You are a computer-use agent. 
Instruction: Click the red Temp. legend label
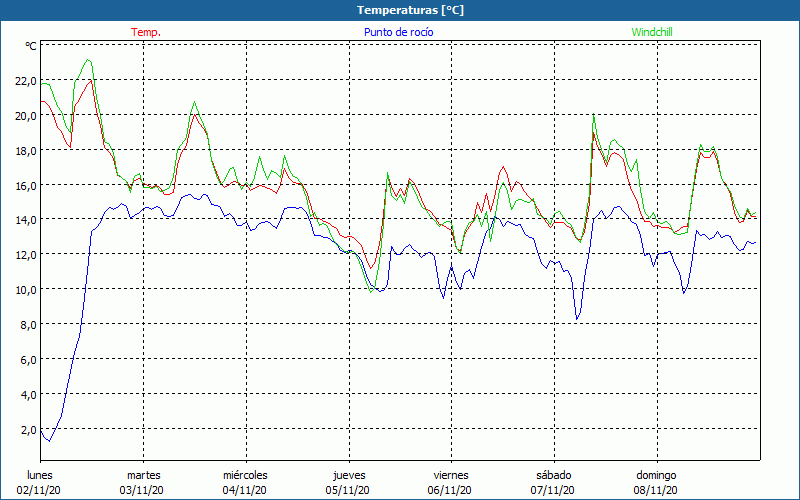pos(146,32)
